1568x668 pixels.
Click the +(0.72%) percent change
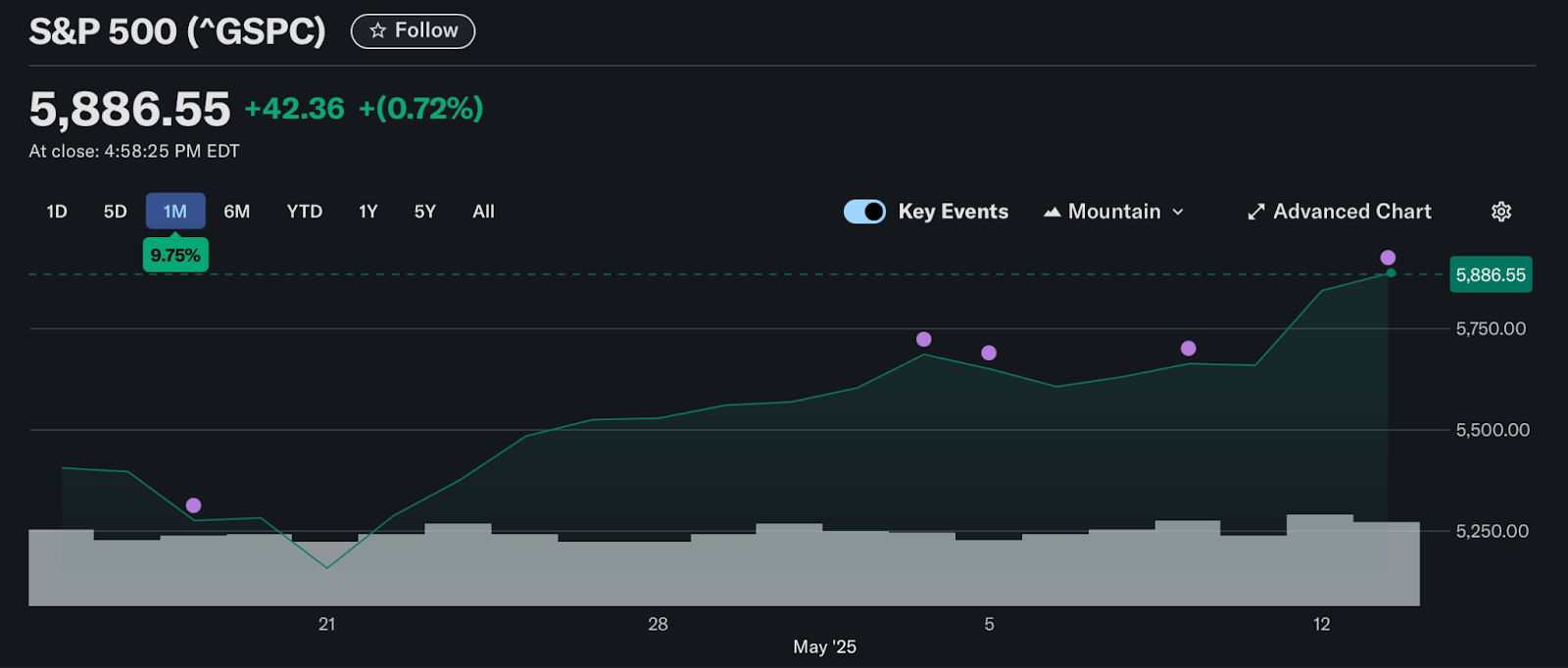click(x=421, y=108)
